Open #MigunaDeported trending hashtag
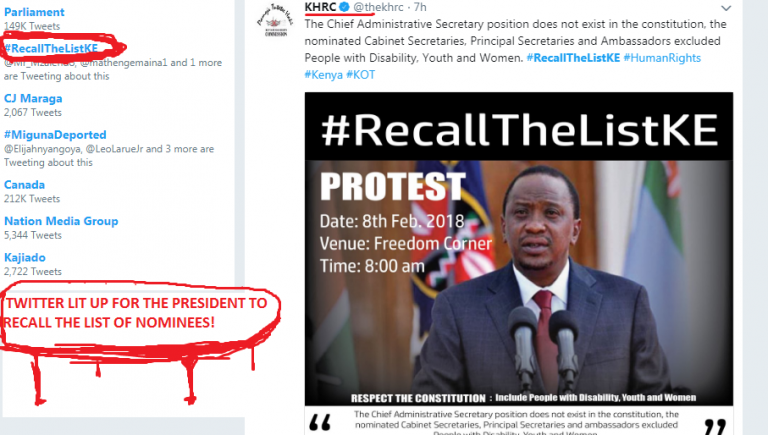The image size is (768, 435). pyautogui.click(x=55, y=135)
